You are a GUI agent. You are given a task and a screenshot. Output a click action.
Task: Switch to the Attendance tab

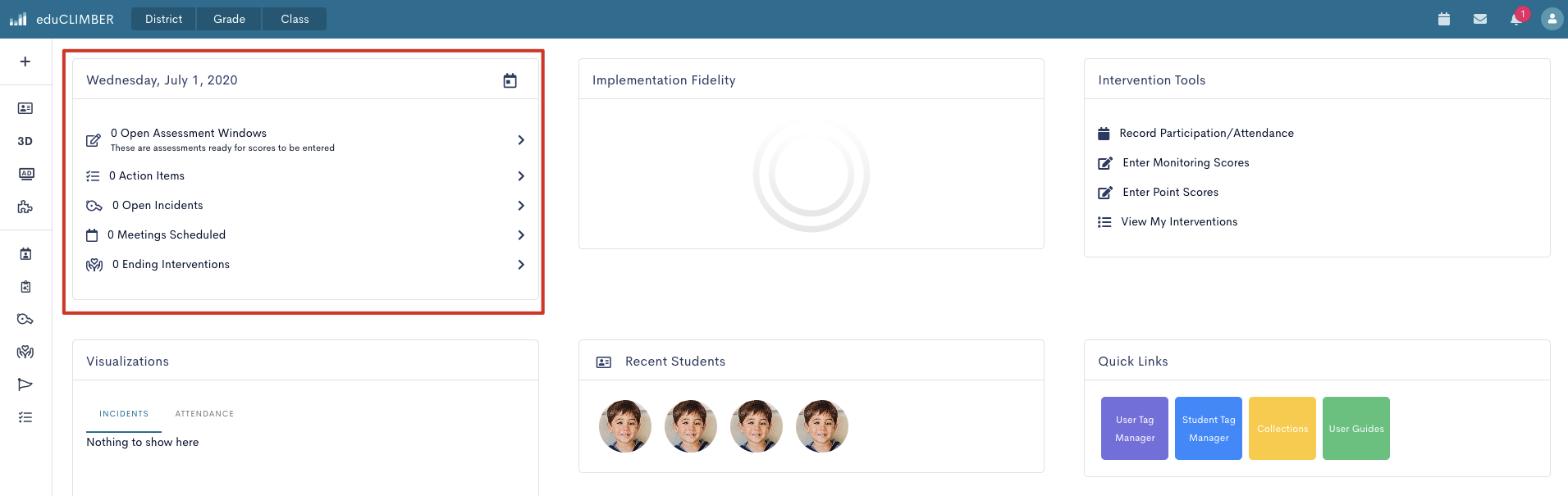pyautogui.click(x=204, y=414)
